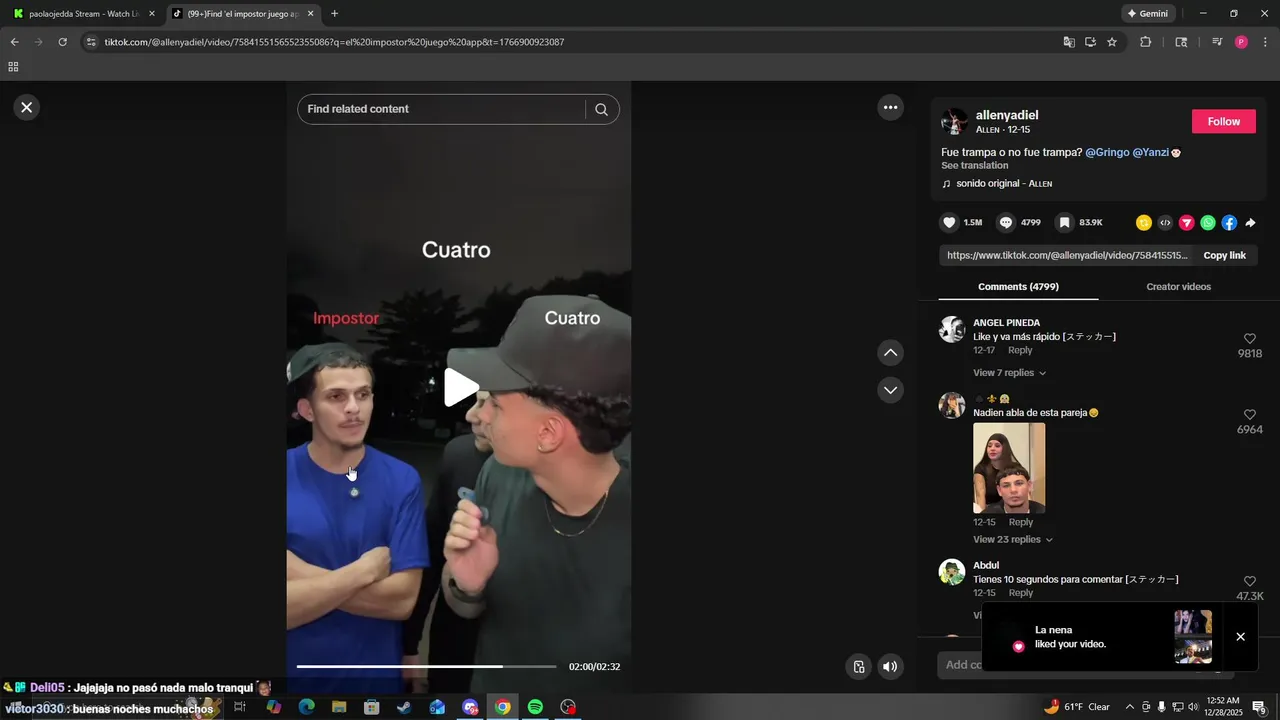Open the @Gringo mention
Viewport: 1280px width, 720px height.
click(x=1107, y=152)
